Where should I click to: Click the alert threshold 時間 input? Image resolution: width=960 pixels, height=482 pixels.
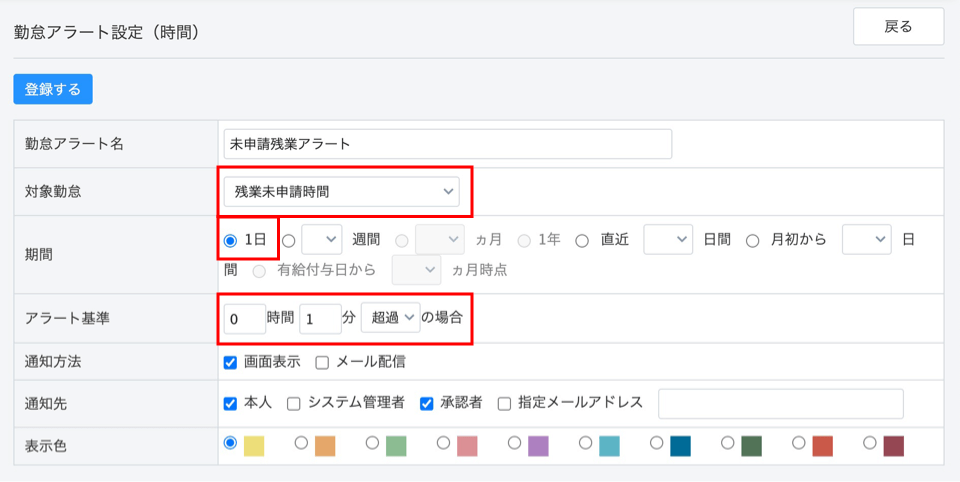(244, 318)
